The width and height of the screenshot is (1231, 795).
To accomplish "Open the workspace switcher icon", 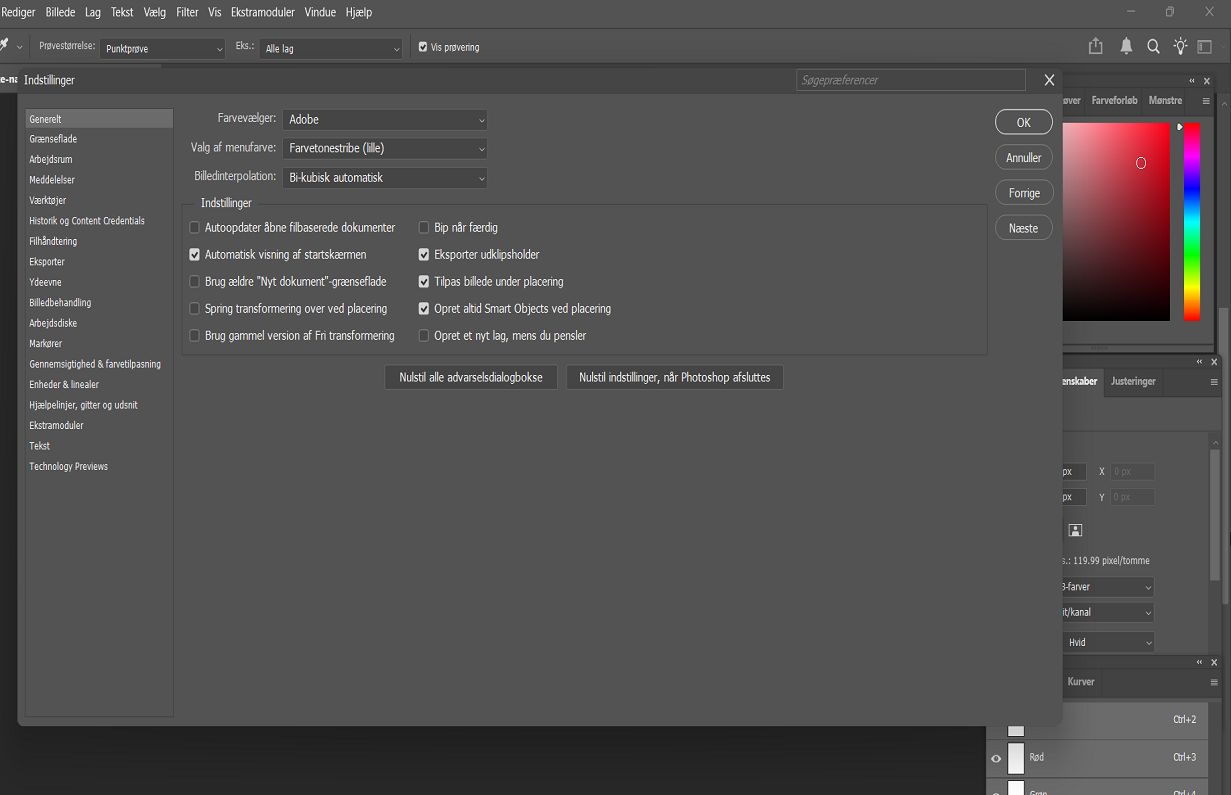I will 1204,46.
